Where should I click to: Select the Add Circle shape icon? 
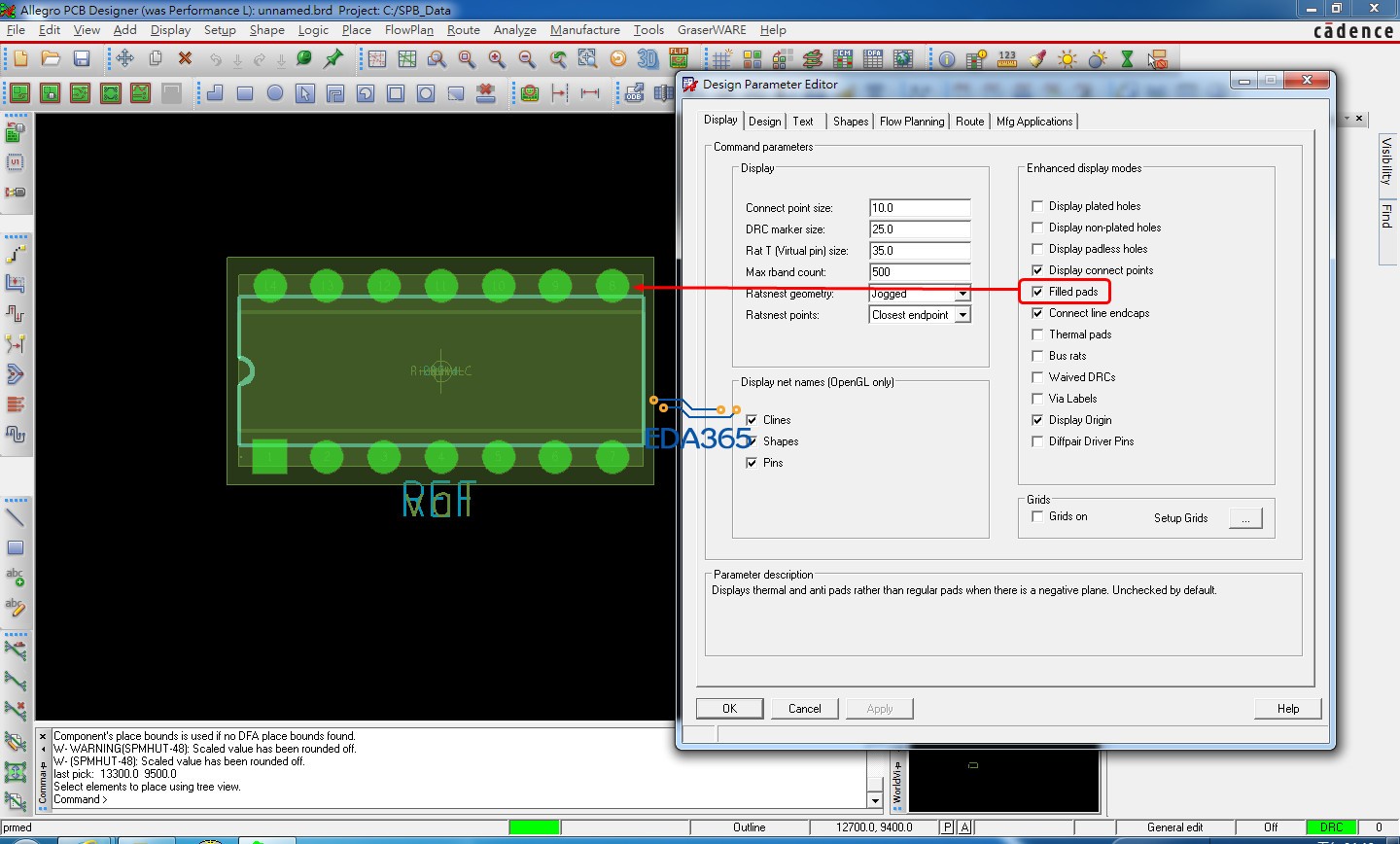pyautogui.click(x=275, y=93)
